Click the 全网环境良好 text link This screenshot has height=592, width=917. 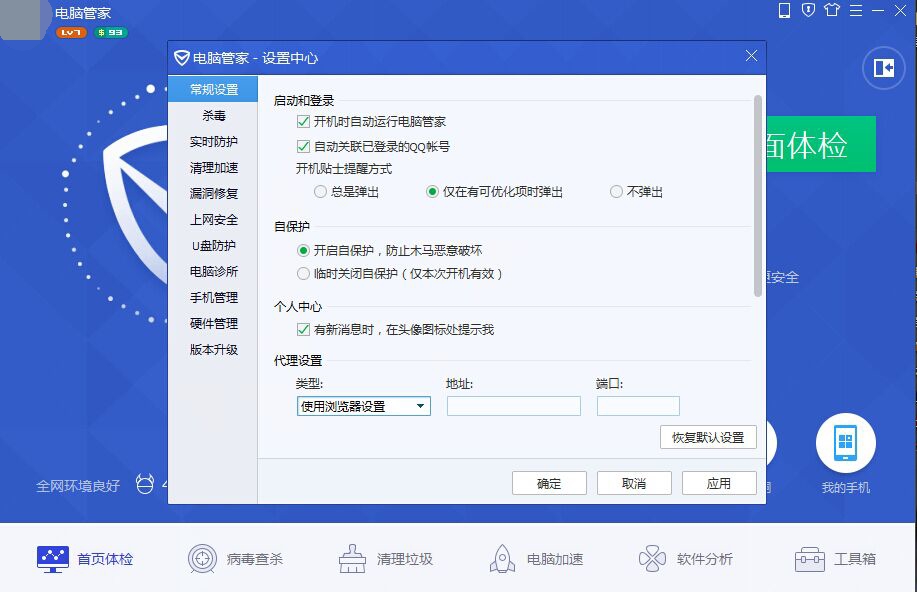coord(78,486)
